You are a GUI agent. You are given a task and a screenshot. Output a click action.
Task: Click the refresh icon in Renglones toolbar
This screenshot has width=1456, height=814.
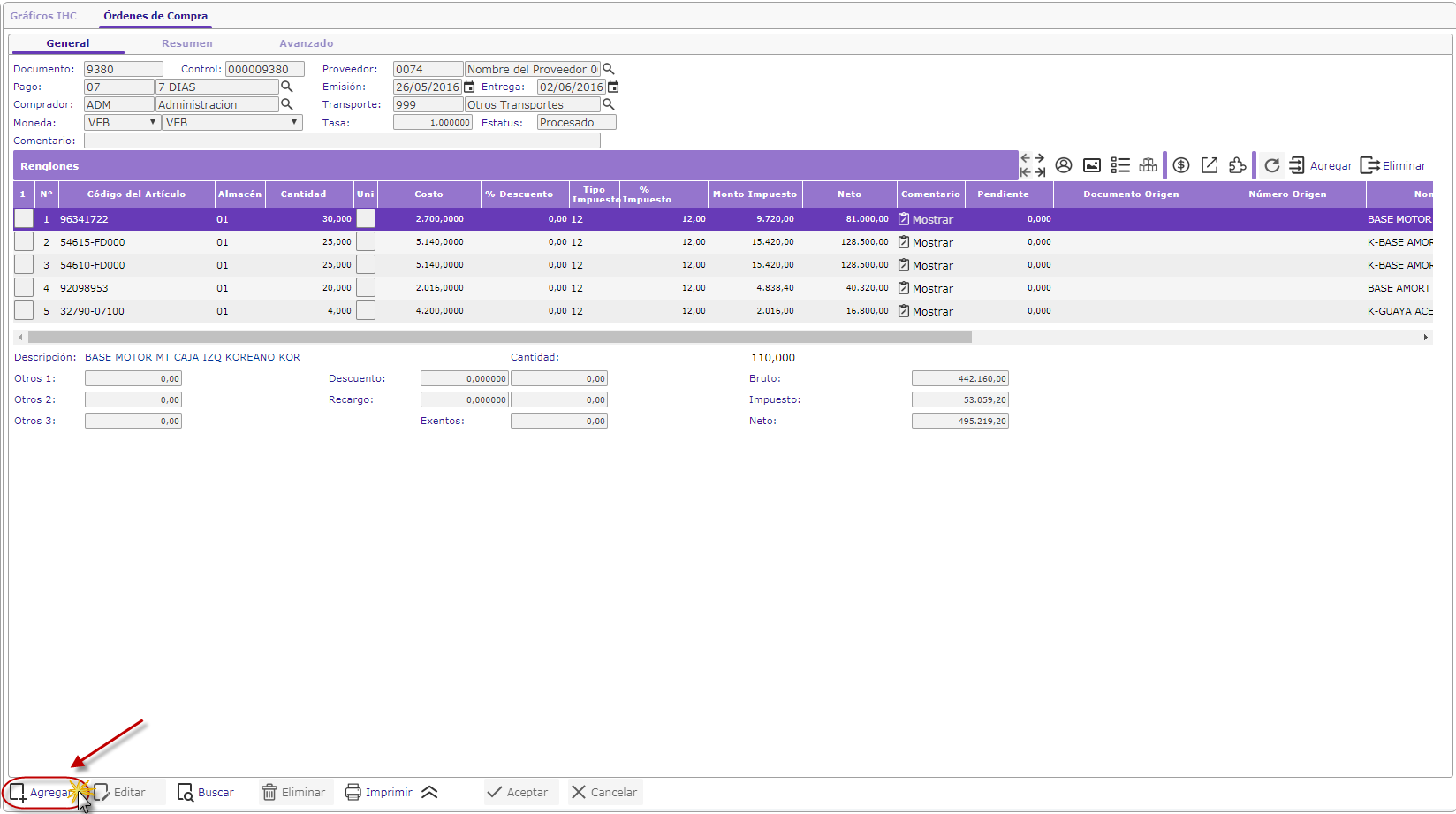pos(1271,165)
